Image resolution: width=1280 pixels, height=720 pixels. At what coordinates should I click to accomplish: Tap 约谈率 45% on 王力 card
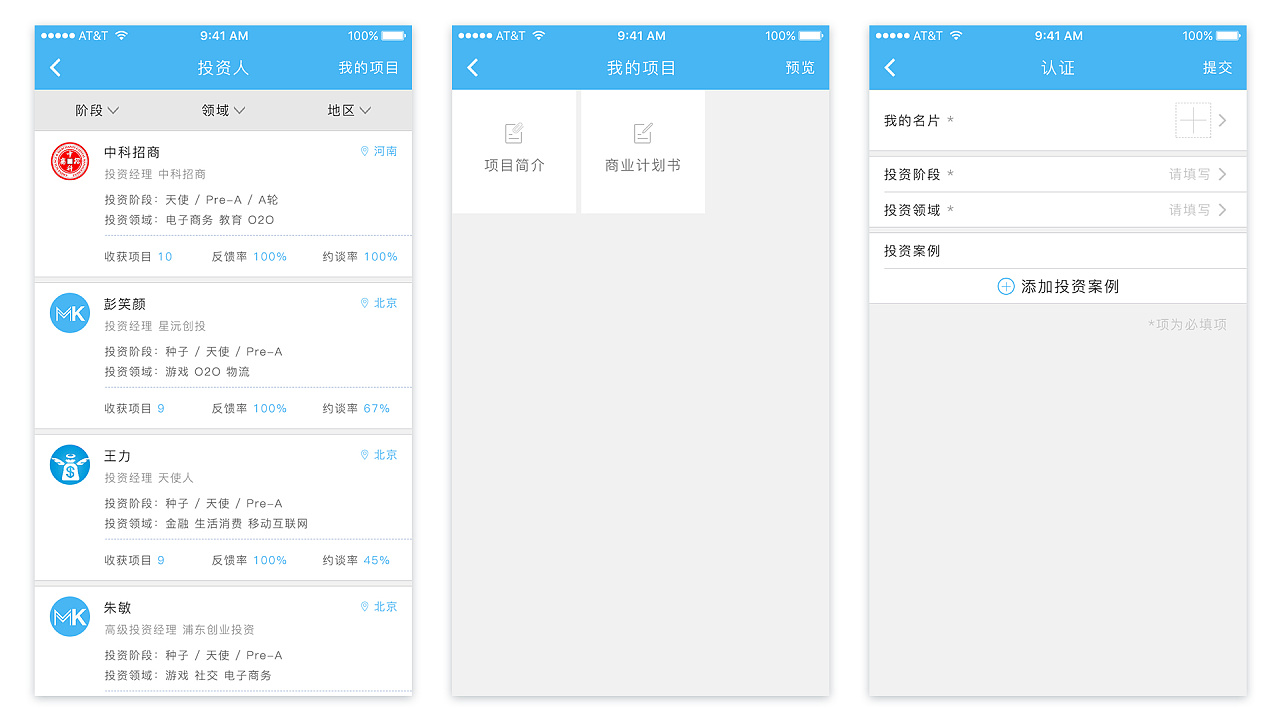point(356,561)
